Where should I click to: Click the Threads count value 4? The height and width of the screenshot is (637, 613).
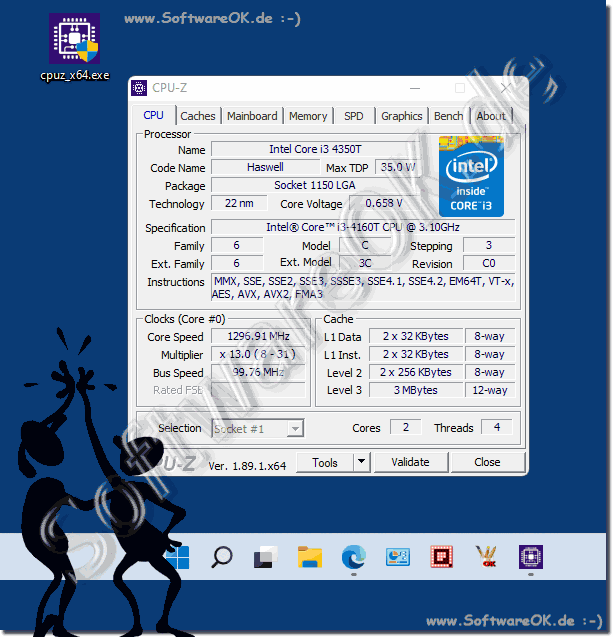[496, 427]
